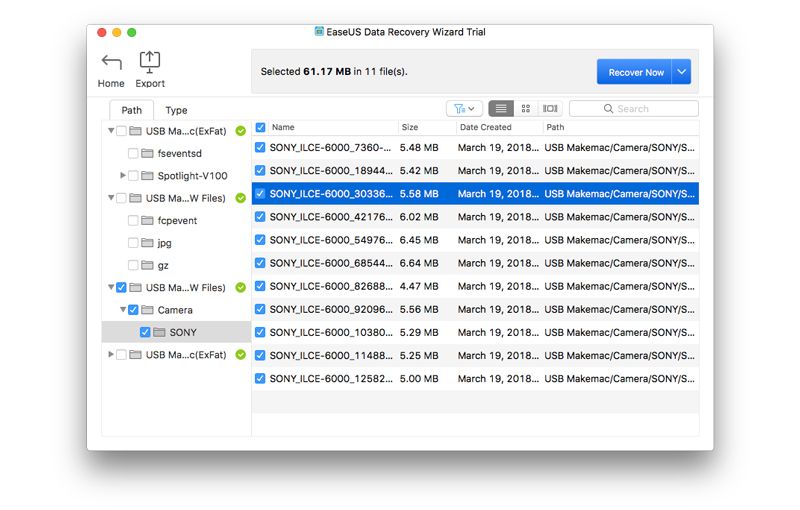Switch to filmstrip preview view icon

click(x=550, y=109)
